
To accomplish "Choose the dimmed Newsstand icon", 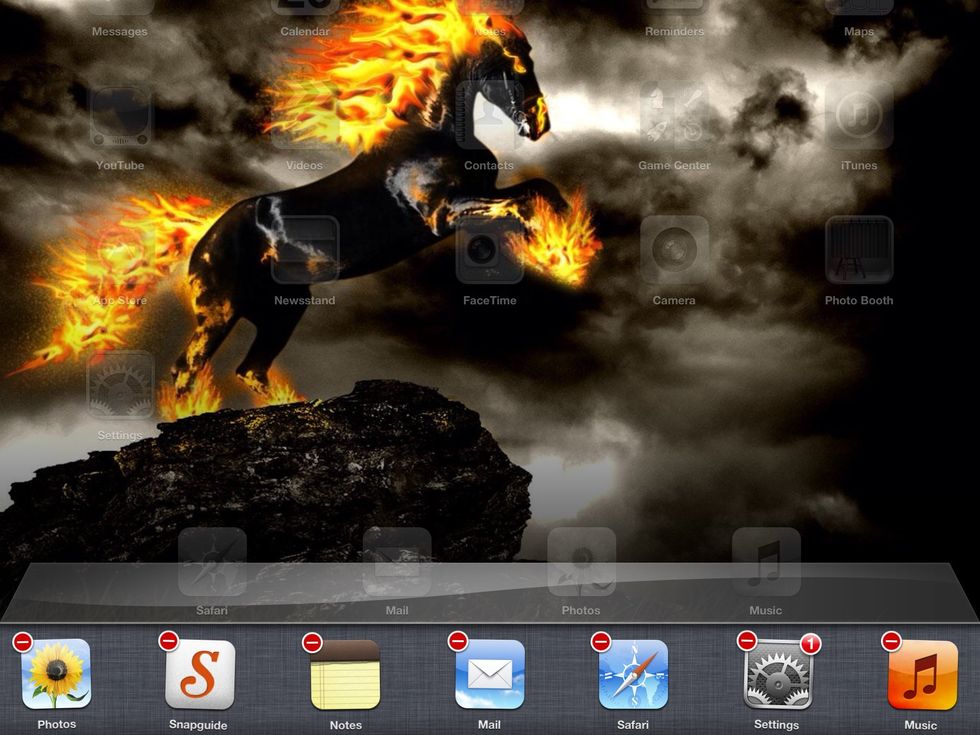I will [x=305, y=250].
